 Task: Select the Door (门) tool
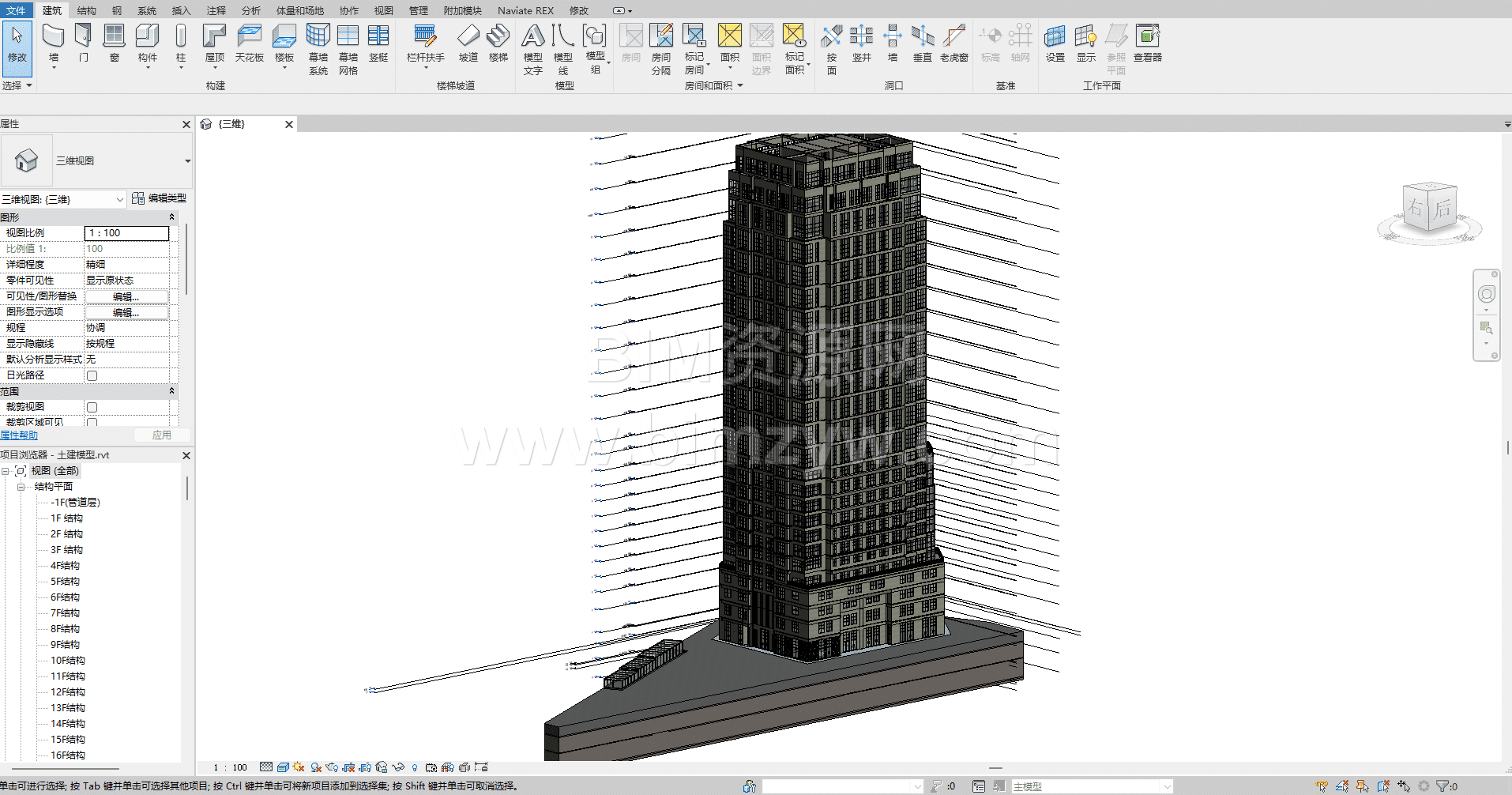[x=84, y=43]
